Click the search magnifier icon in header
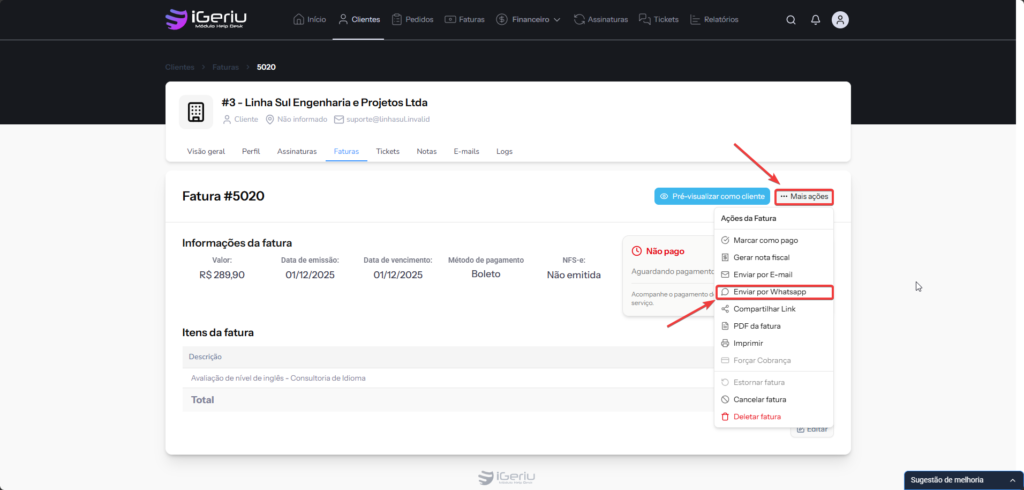1024x490 pixels. point(791,19)
